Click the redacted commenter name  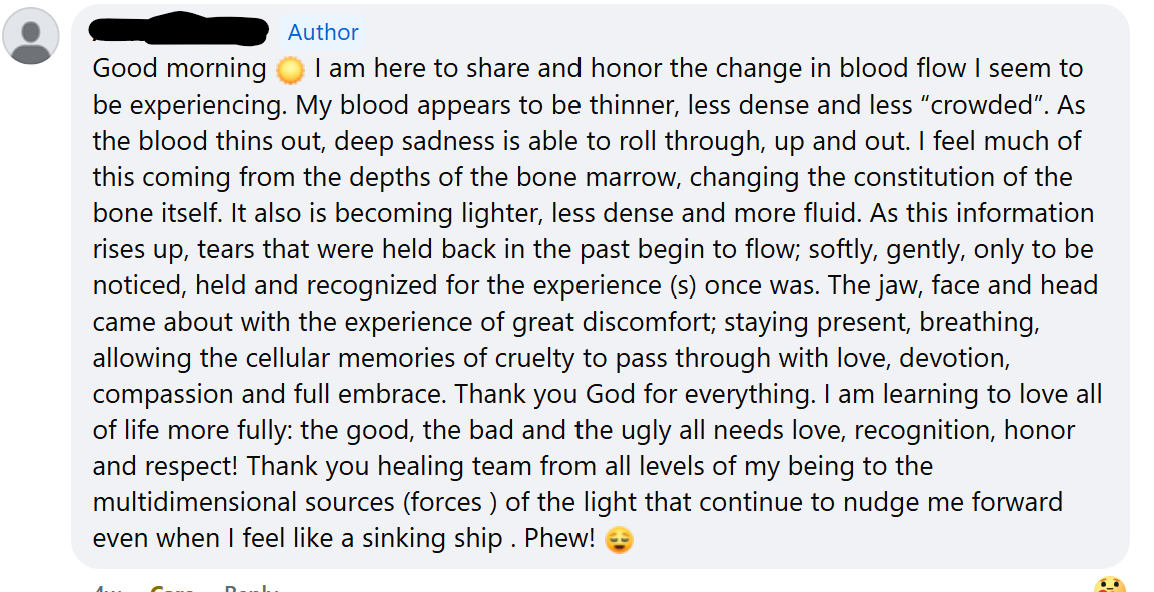(178, 29)
